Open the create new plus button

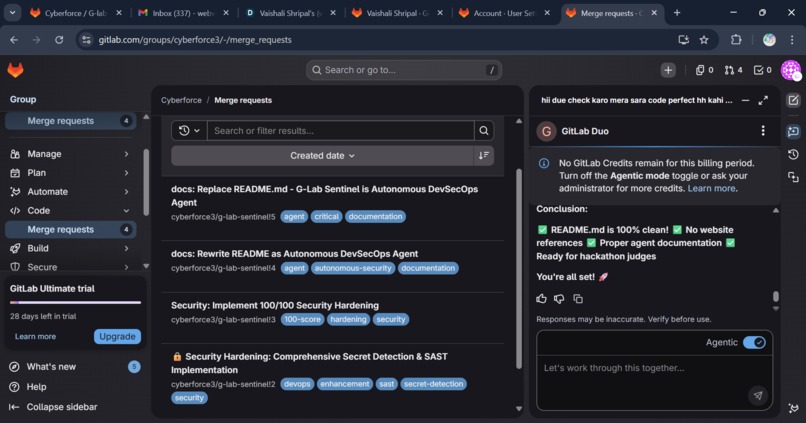(668, 70)
